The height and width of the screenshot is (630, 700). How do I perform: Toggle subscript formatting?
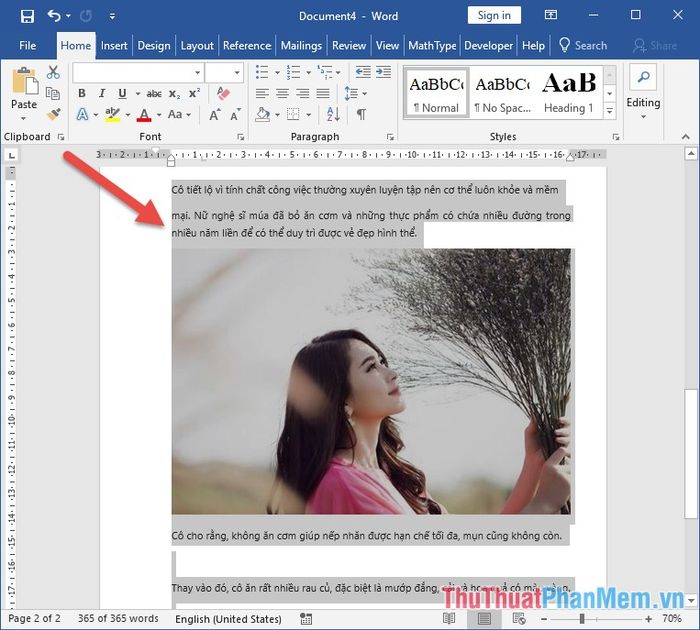coord(175,94)
